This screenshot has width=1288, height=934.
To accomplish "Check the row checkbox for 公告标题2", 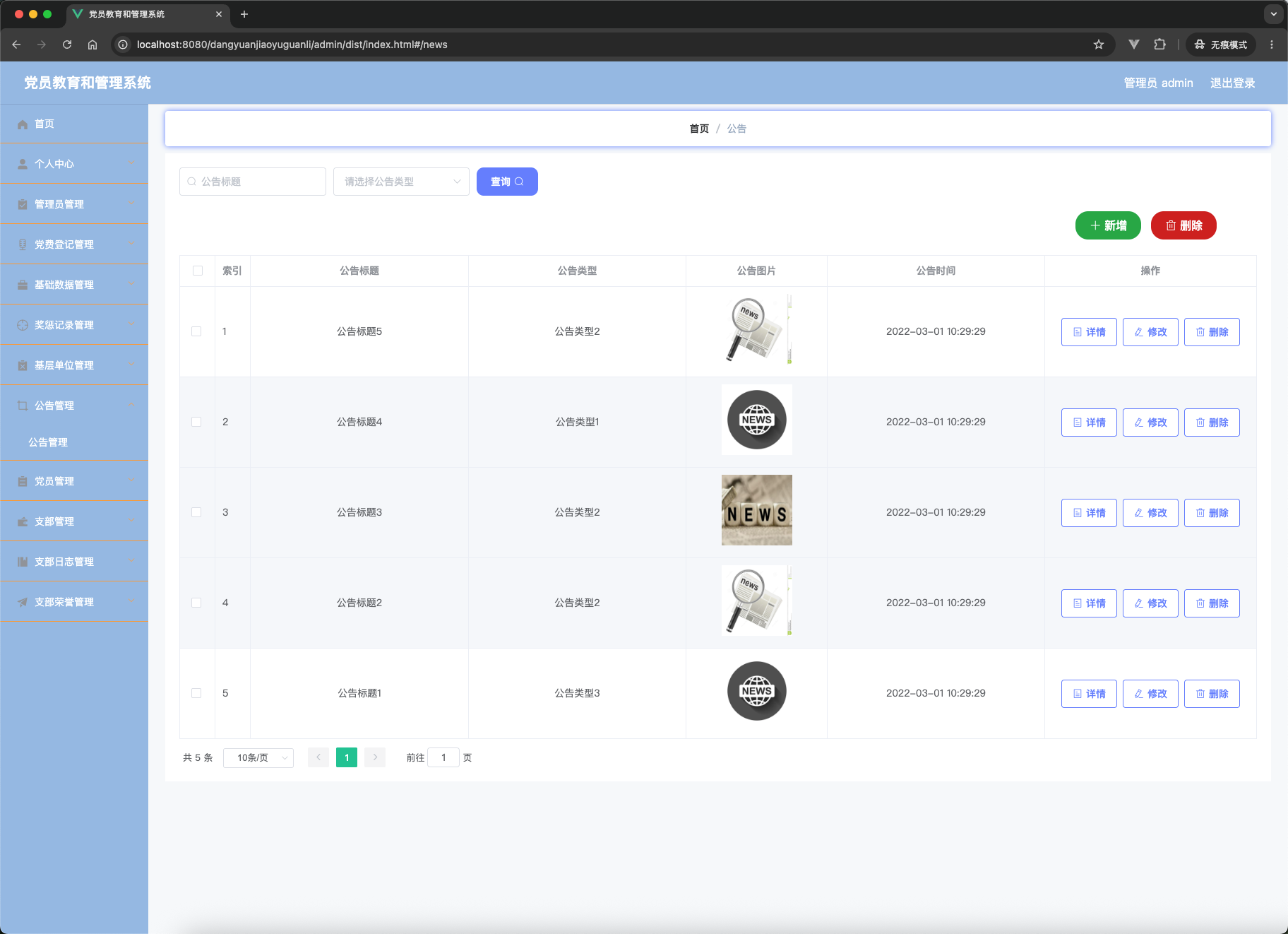I will click(196, 603).
